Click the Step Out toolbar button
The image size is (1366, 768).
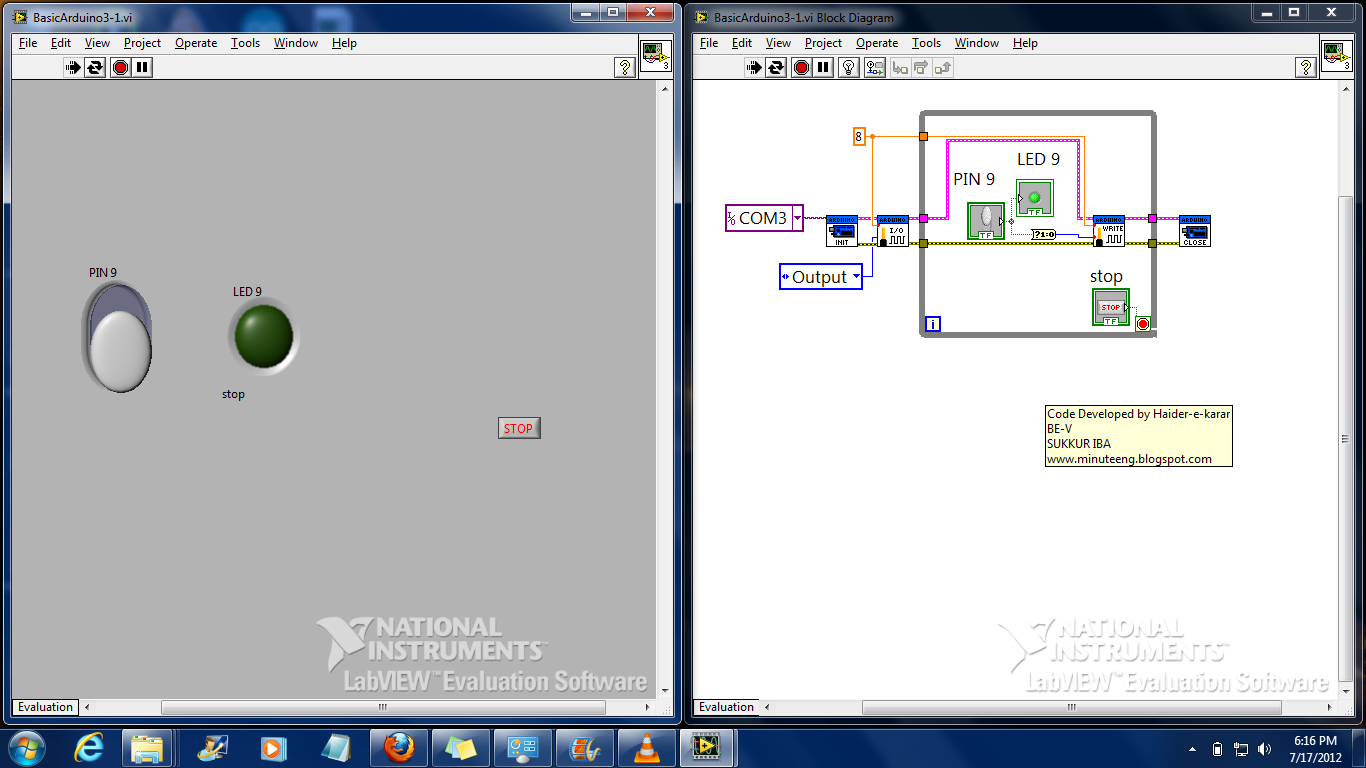[942, 67]
